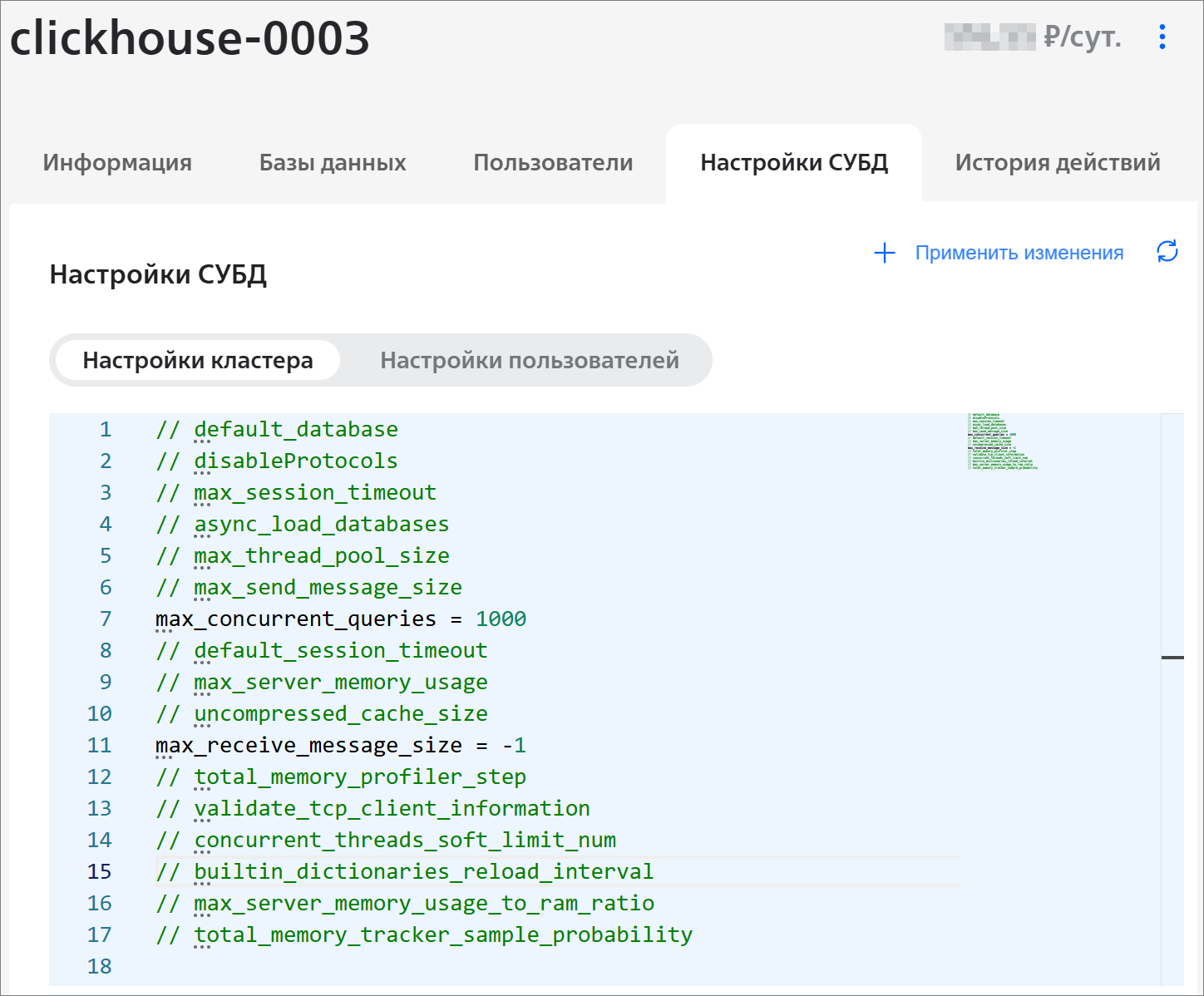Place cursor on max_concurrent_queries setting name
The image size is (1204, 996).
(296, 619)
